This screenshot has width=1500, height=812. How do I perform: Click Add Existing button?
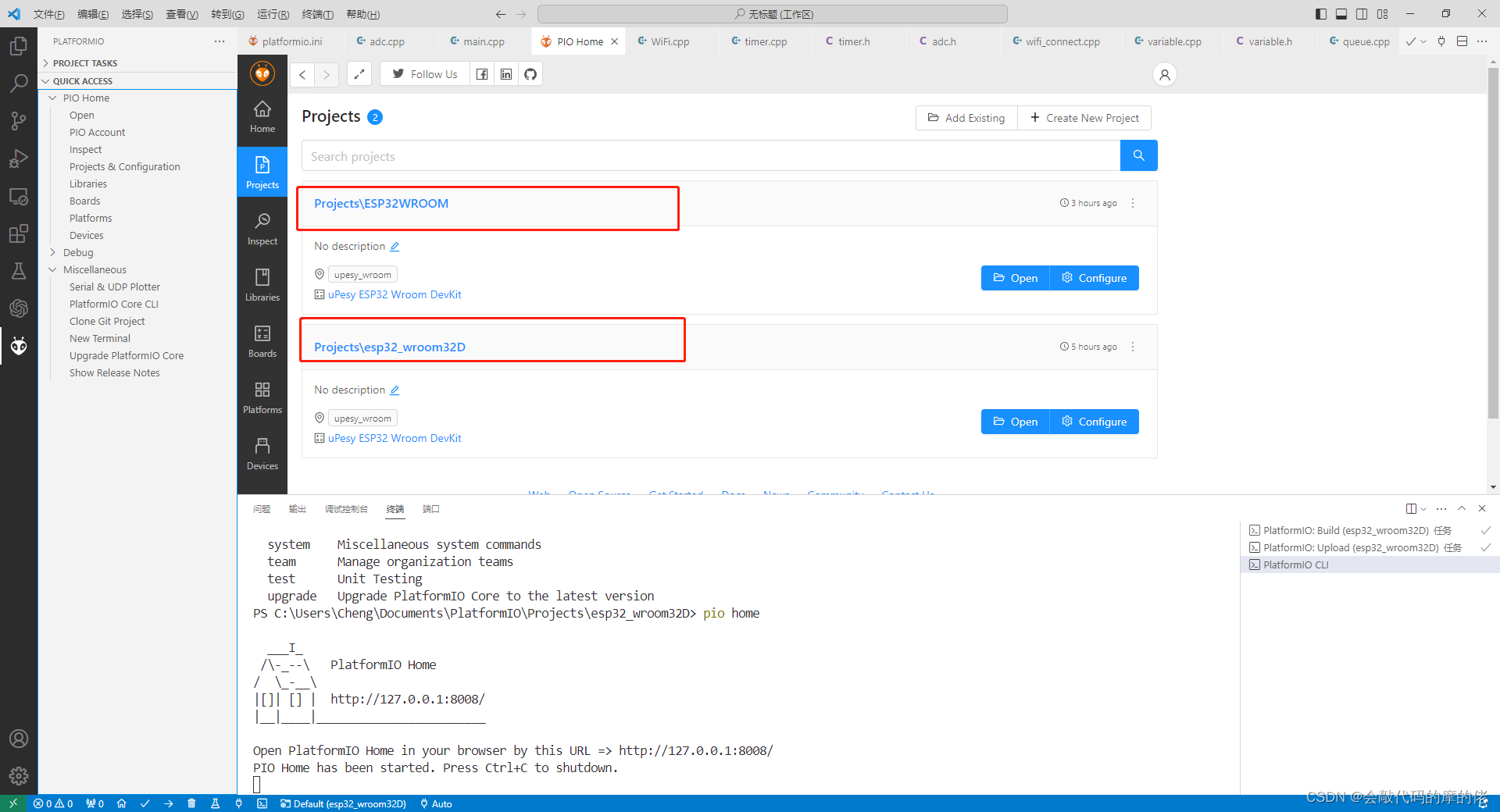pyautogui.click(x=966, y=118)
